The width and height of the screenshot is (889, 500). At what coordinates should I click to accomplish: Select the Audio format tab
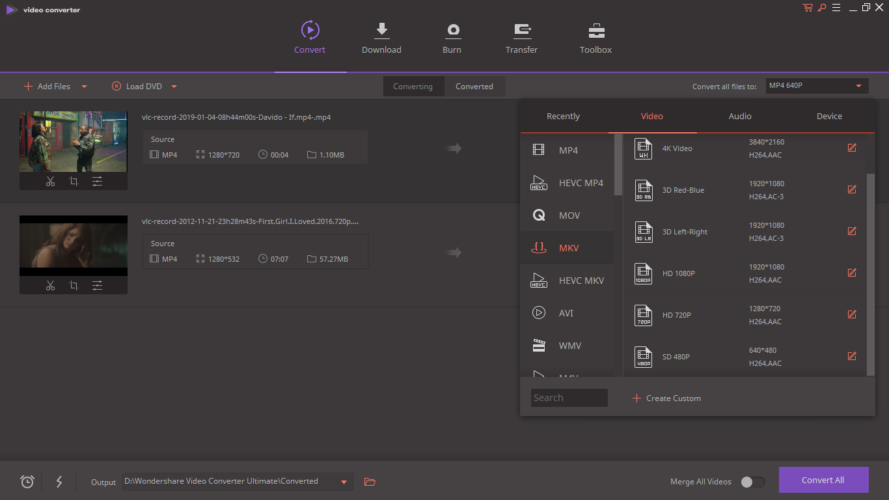[740, 116]
